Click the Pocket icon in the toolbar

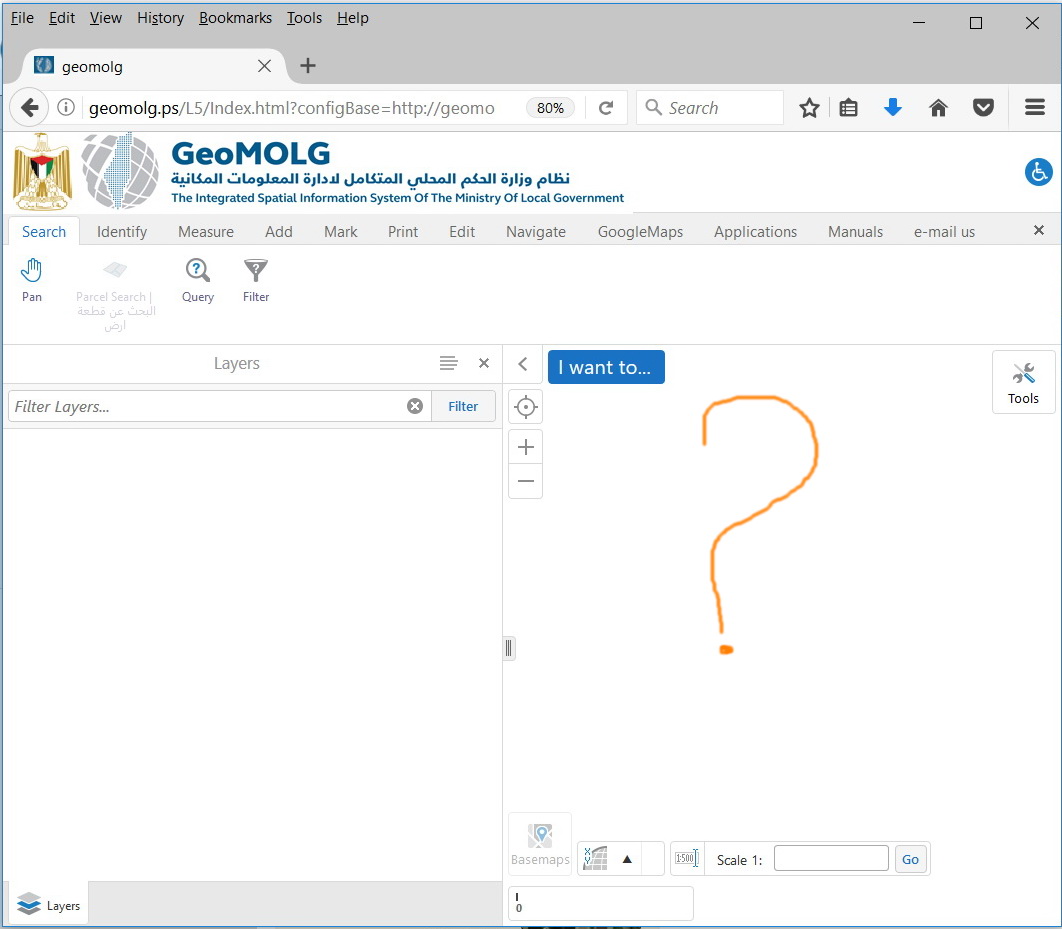[x=983, y=108]
